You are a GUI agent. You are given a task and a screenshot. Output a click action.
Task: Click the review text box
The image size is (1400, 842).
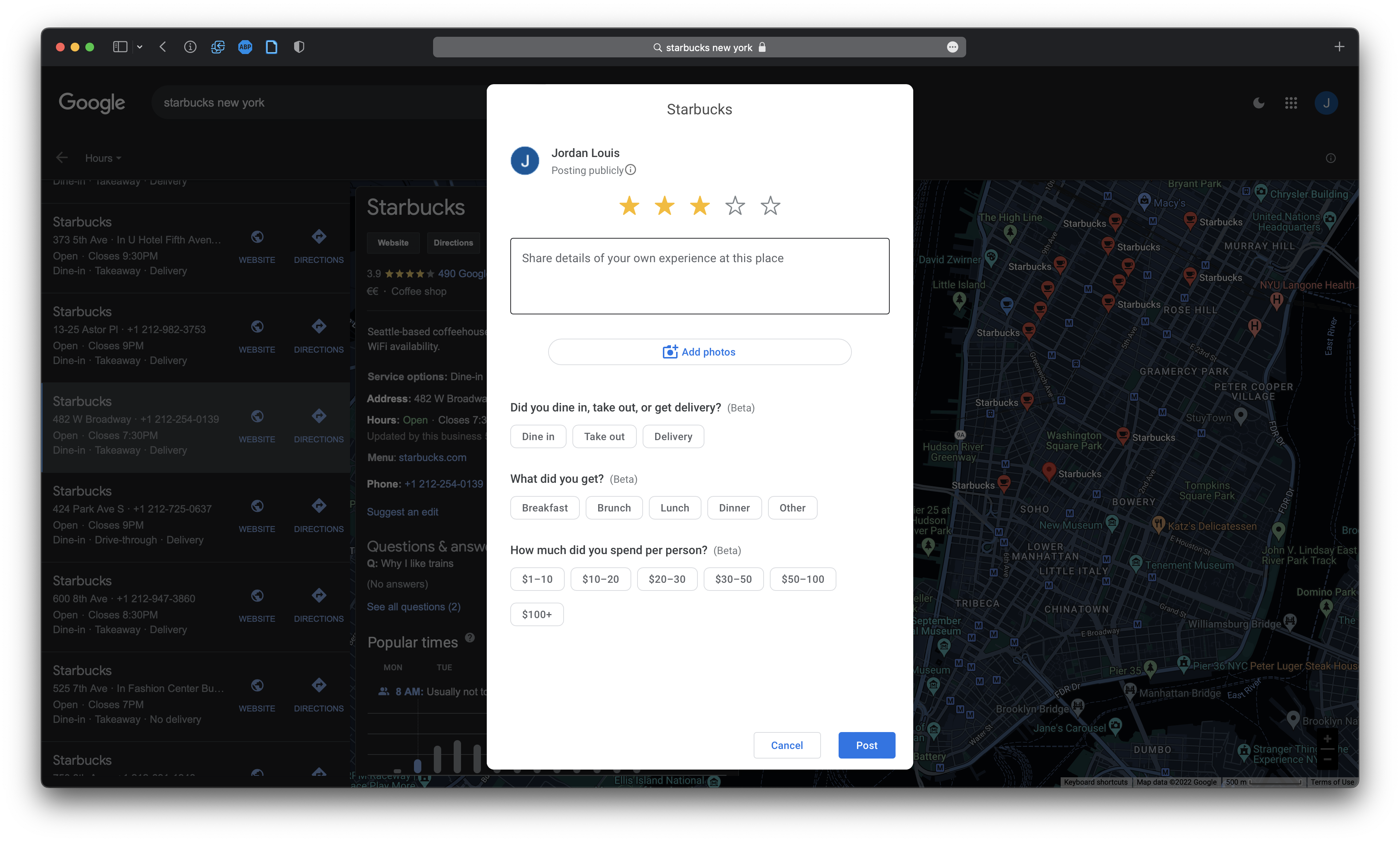pos(699,276)
